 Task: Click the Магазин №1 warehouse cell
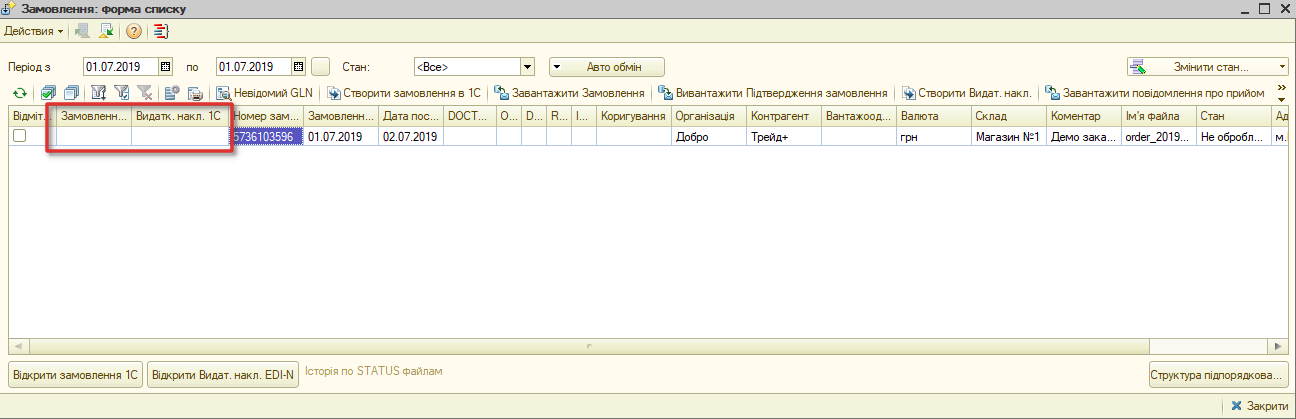[1009, 137]
